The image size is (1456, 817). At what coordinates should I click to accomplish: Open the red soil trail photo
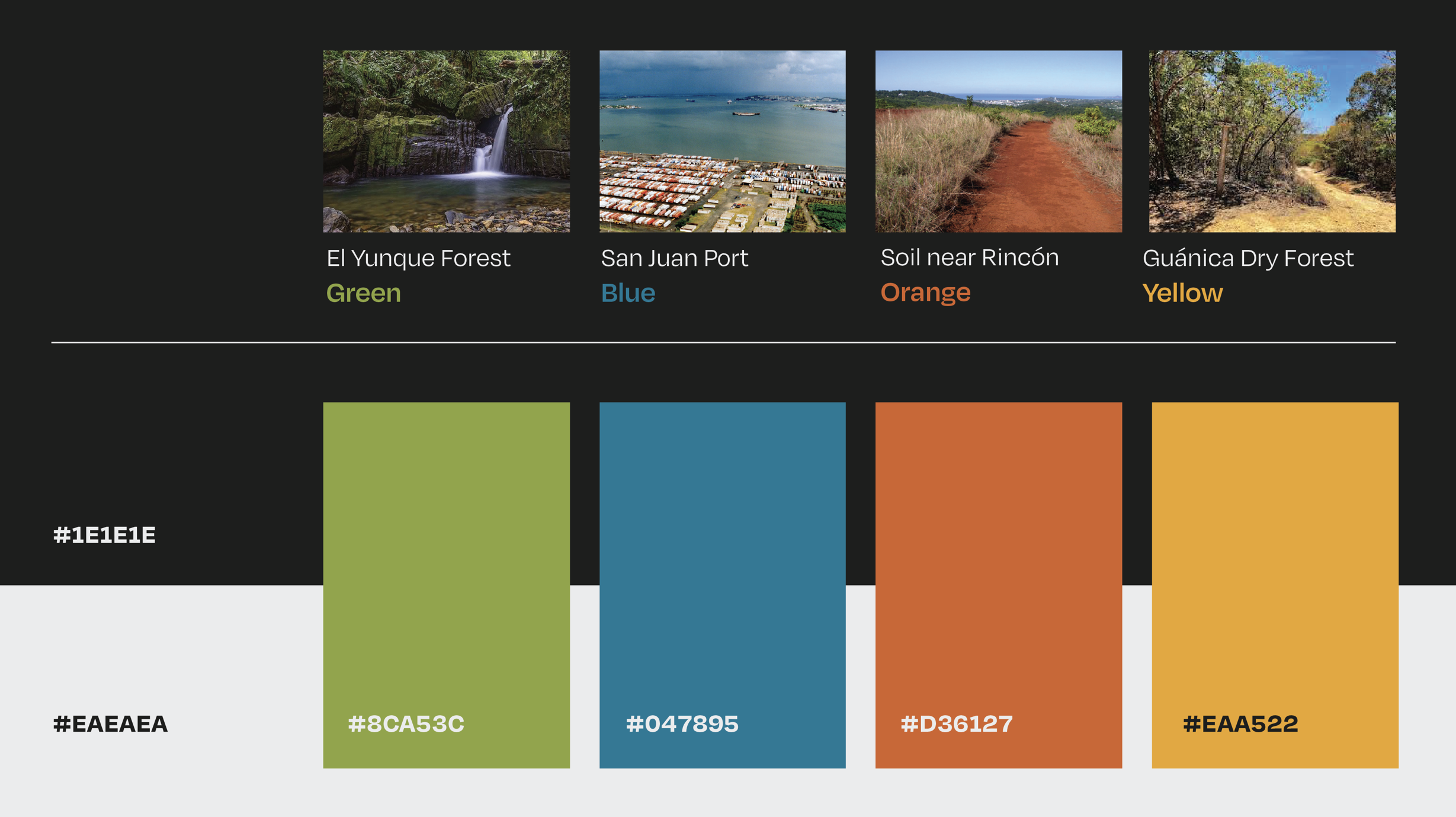[998, 141]
